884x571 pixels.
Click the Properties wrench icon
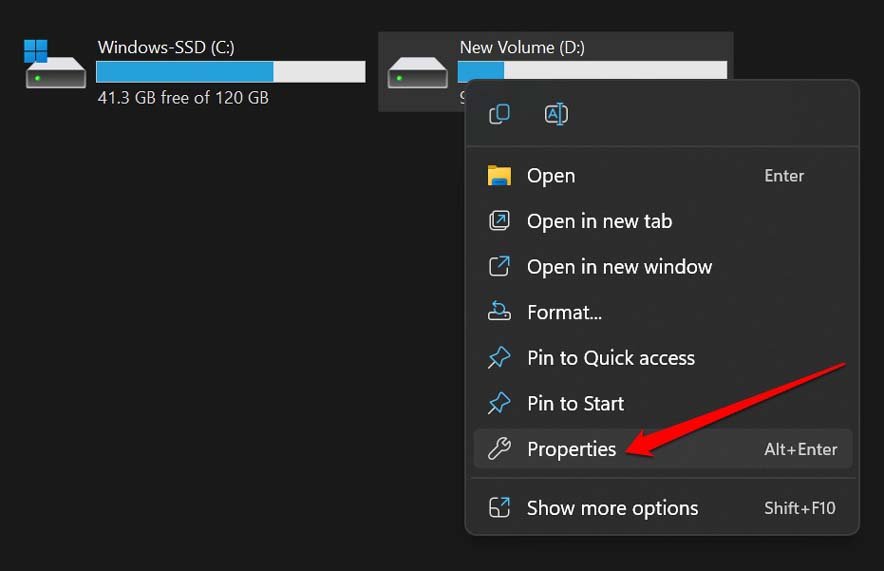tap(499, 449)
